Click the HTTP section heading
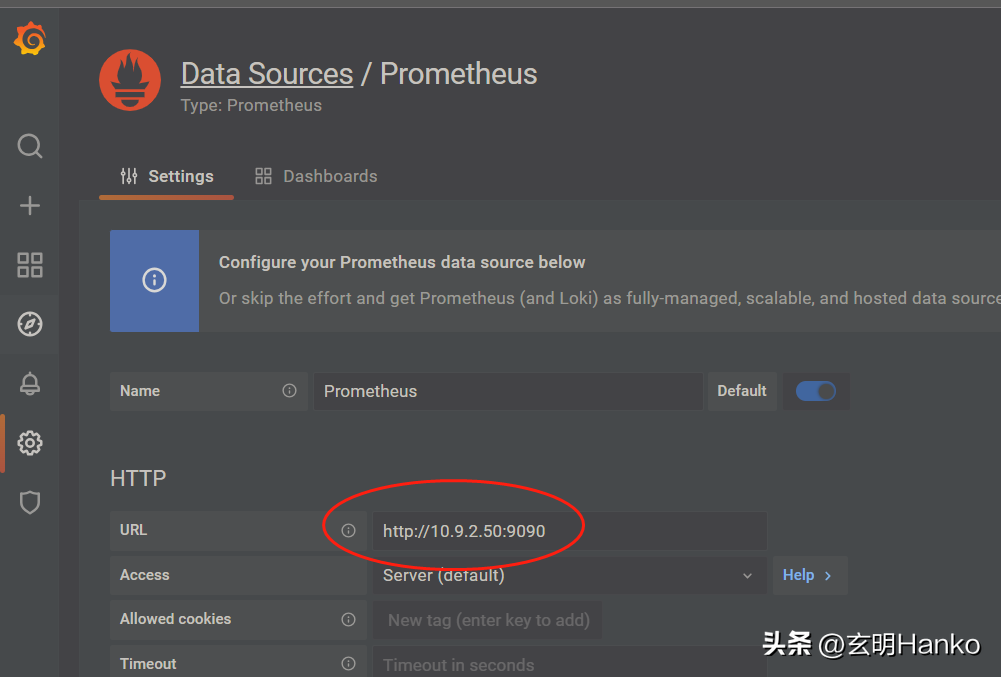This screenshot has width=1001, height=677. (138, 478)
